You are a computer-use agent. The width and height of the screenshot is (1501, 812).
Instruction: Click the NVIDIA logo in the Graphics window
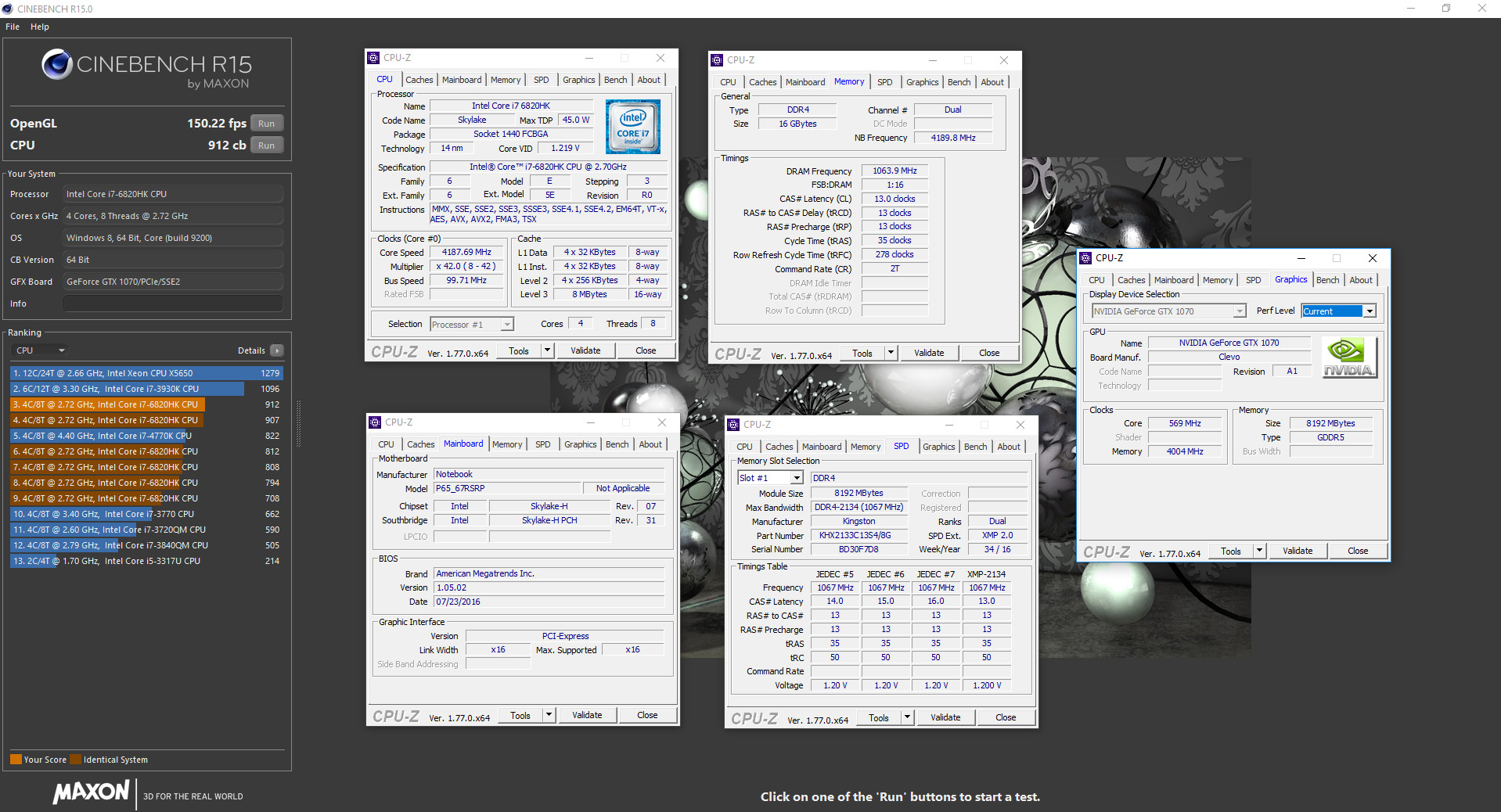tap(1349, 357)
